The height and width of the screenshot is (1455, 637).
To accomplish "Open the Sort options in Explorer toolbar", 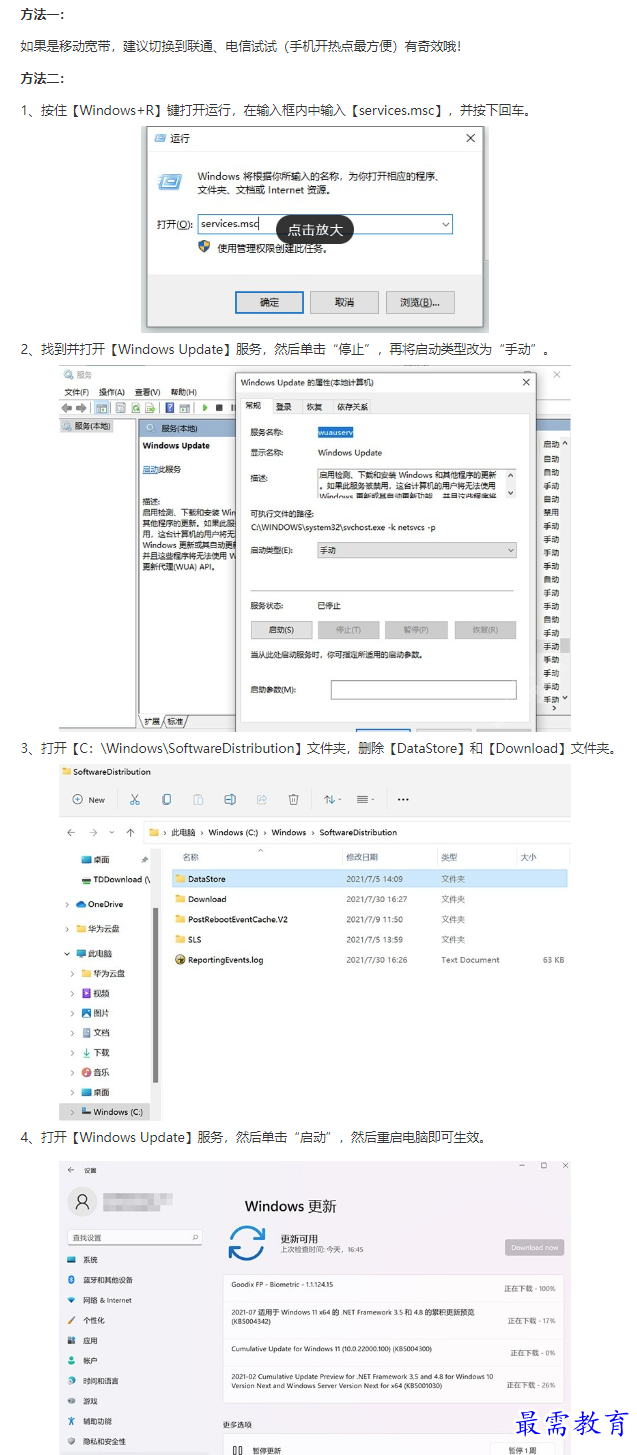I will click(332, 800).
